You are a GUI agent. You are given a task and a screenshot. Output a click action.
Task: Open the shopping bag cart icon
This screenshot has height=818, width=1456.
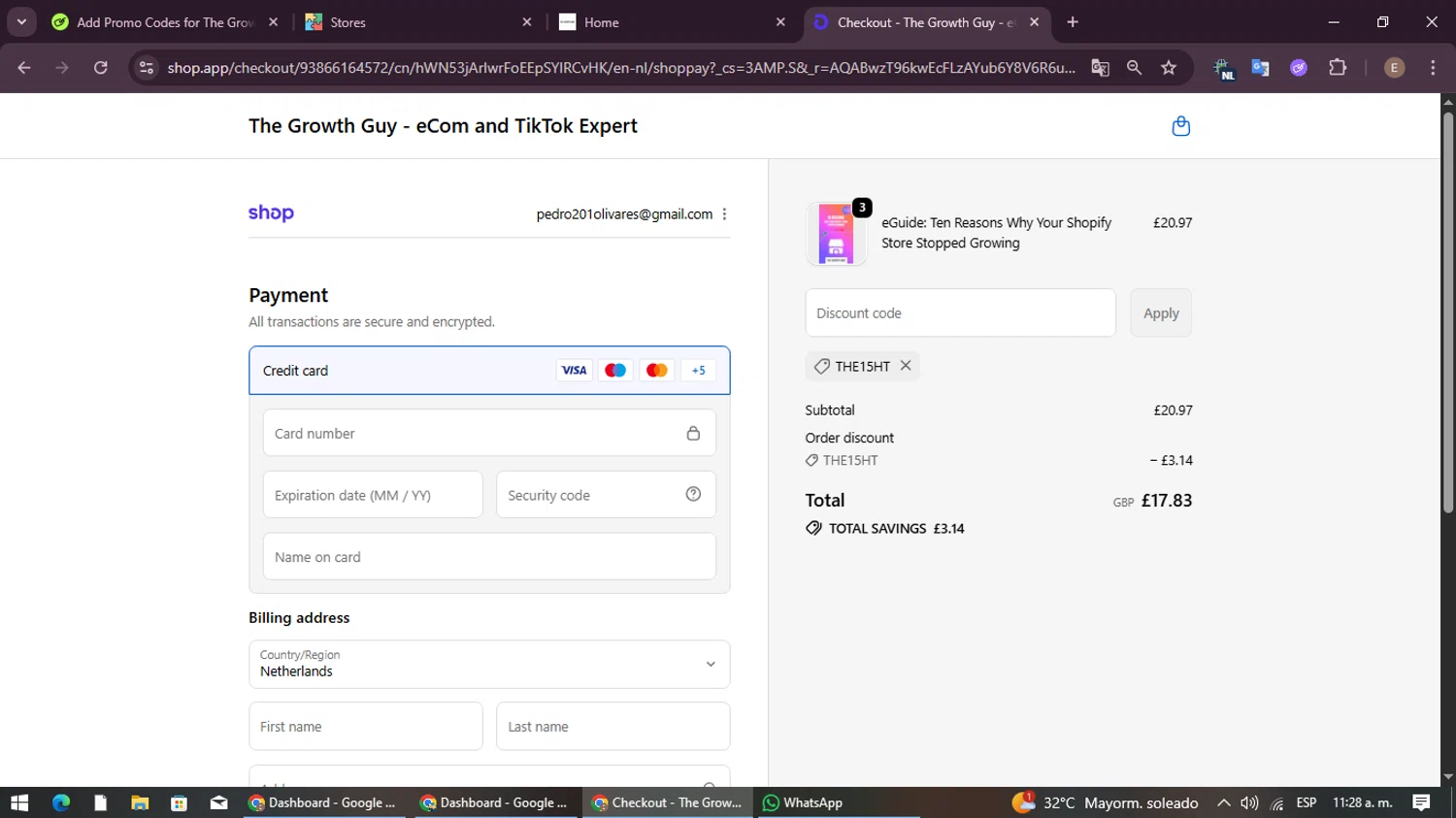pyautogui.click(x=1180, y=126)
